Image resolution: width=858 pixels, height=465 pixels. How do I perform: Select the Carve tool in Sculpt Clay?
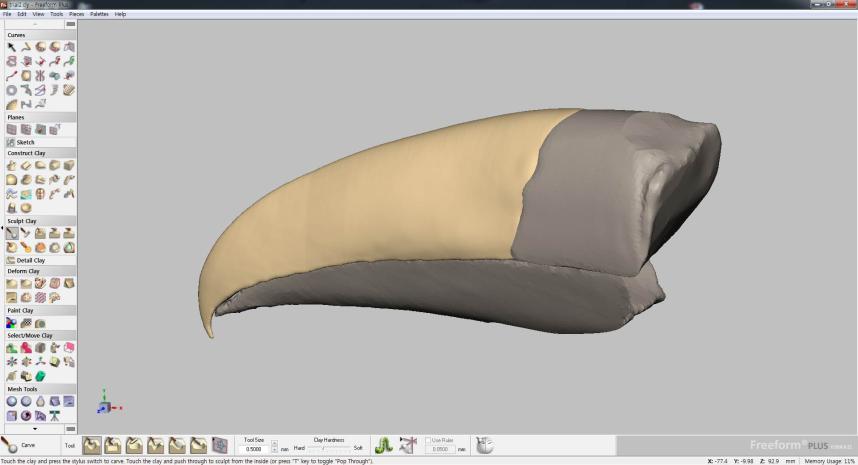point(12,233)
